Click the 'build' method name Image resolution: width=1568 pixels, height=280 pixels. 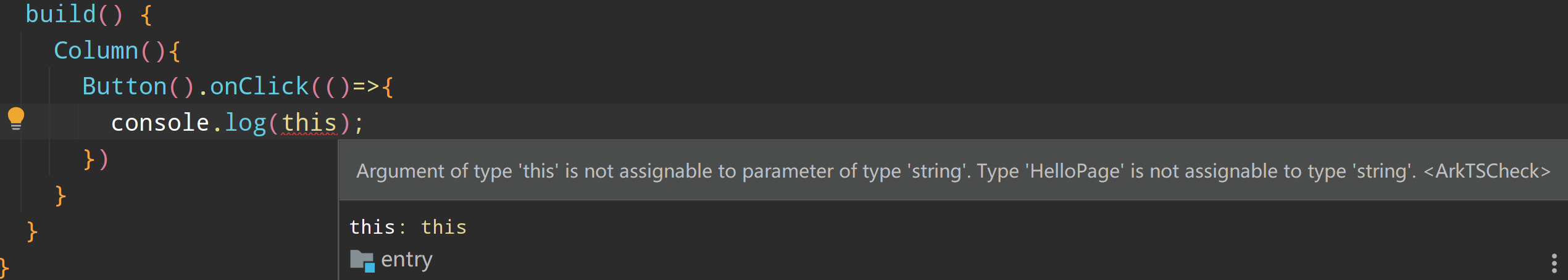pos(60,14)
